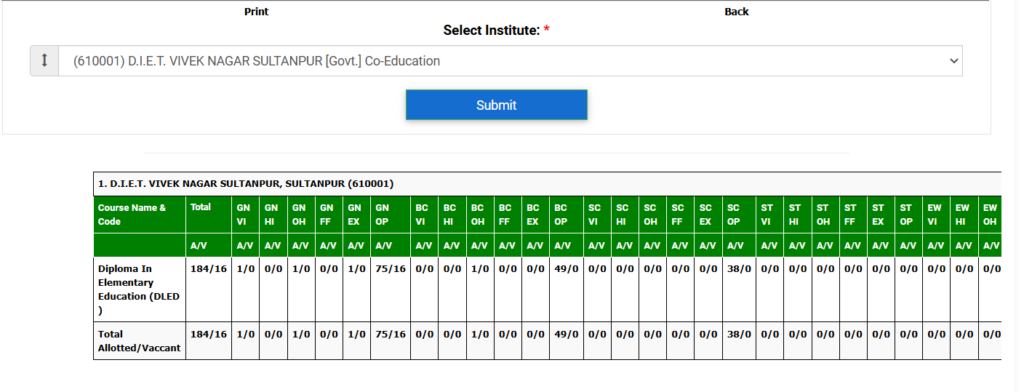The image size is (1024, 392).
Task: Click 75/16 in Total Allotted row
Action: click(x=391, y=334)
